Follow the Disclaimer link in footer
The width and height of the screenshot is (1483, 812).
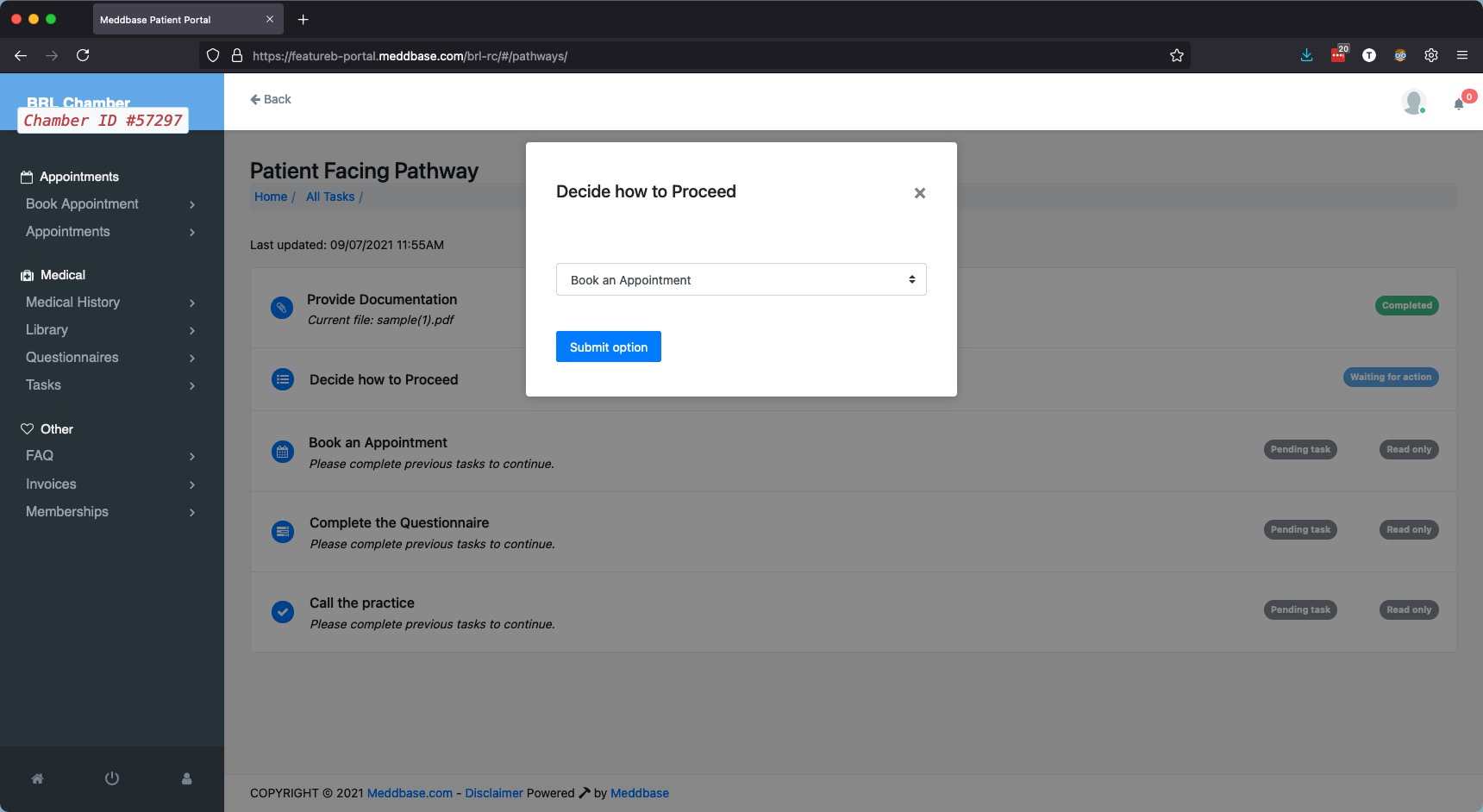pos(494,793)
